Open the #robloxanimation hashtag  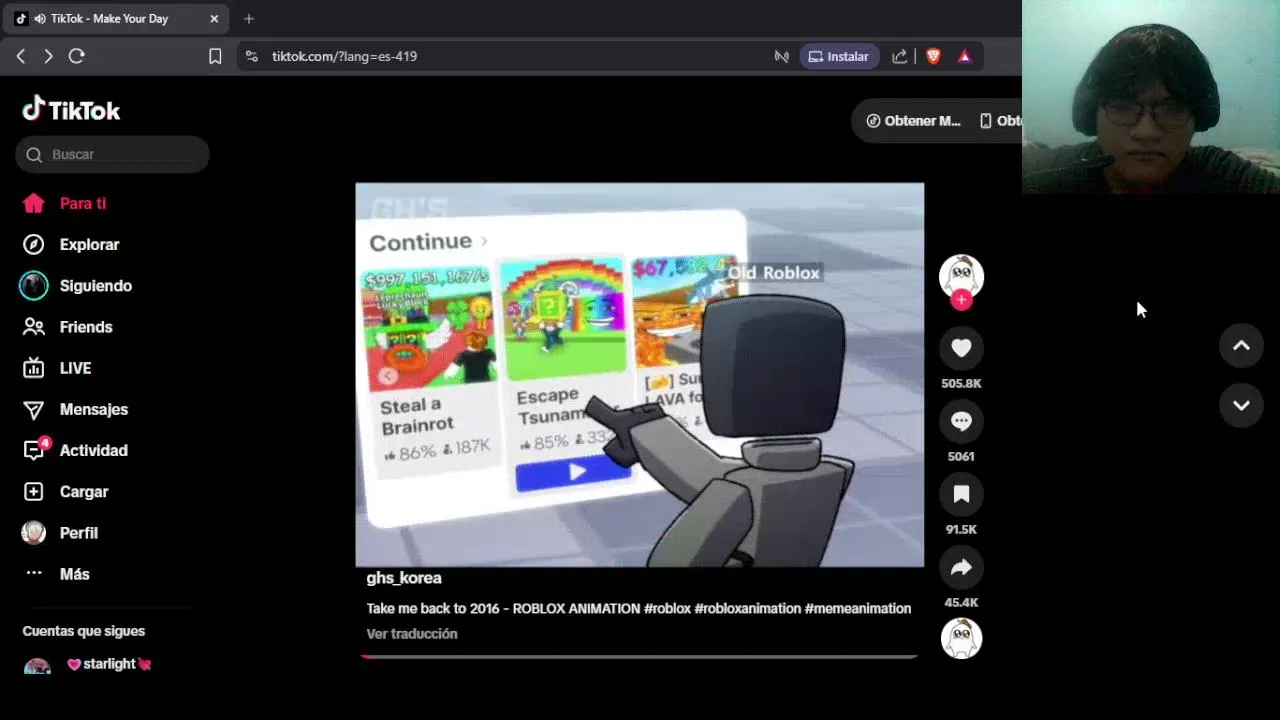(x=748, y=608)
